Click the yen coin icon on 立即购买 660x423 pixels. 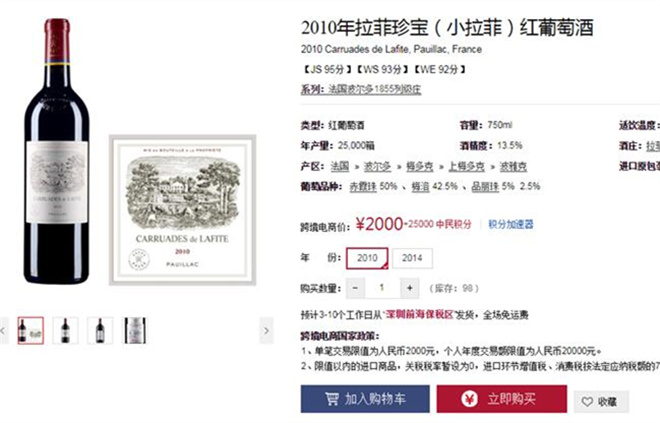[x=469, y=399]
